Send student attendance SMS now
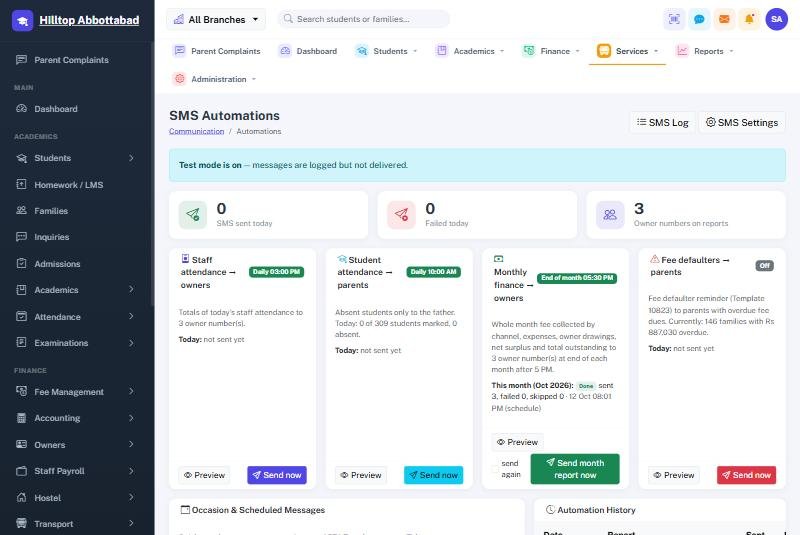This screenshot has width=800, height=535. pos(434,475)
